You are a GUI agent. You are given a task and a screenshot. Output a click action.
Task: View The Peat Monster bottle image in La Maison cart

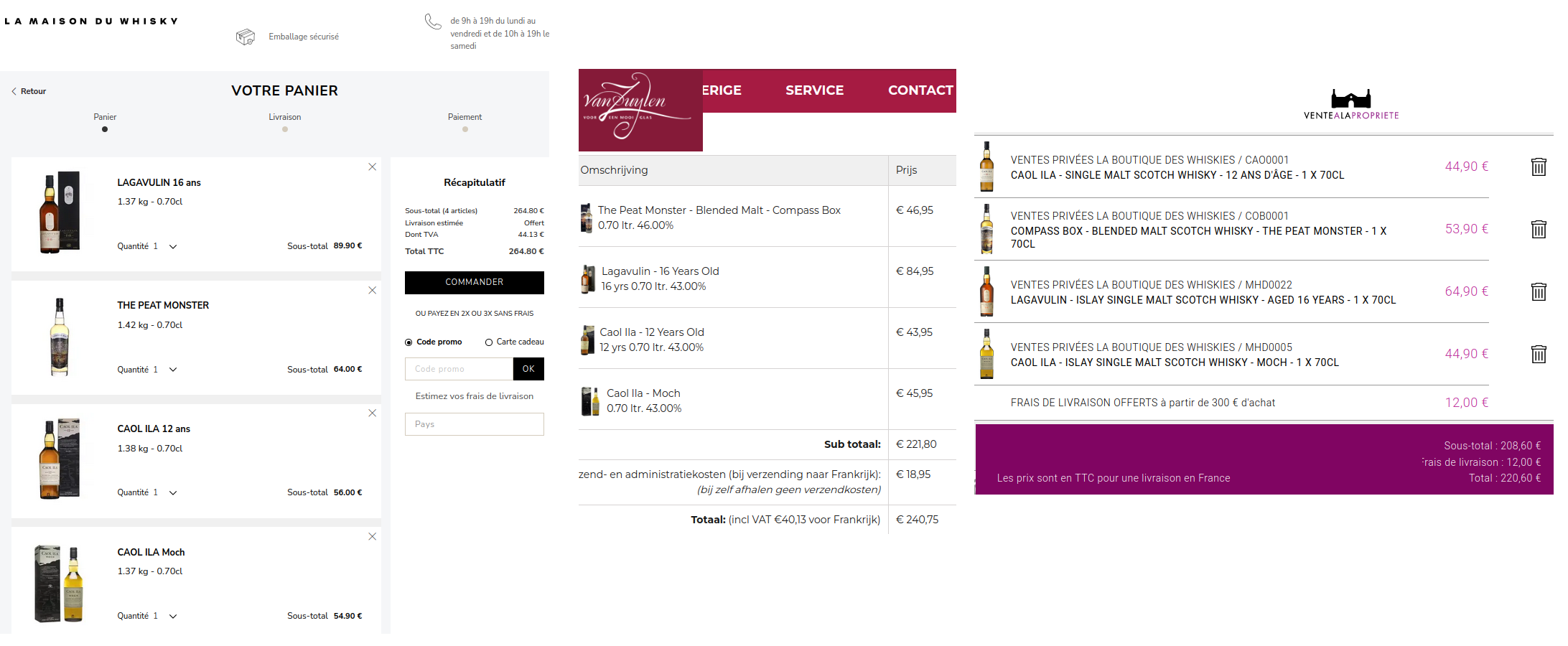pyautogui.click(x=60, y=337)
